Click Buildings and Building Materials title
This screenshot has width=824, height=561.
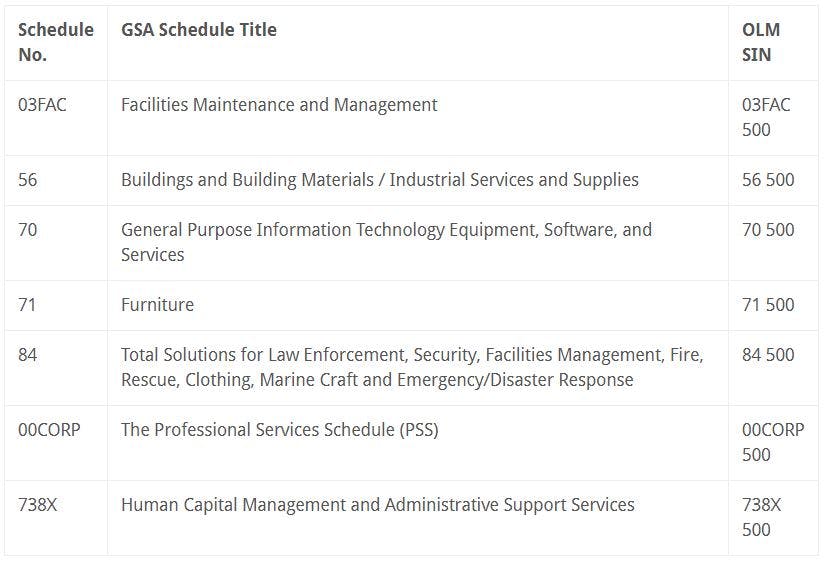[x=380, y=180]
